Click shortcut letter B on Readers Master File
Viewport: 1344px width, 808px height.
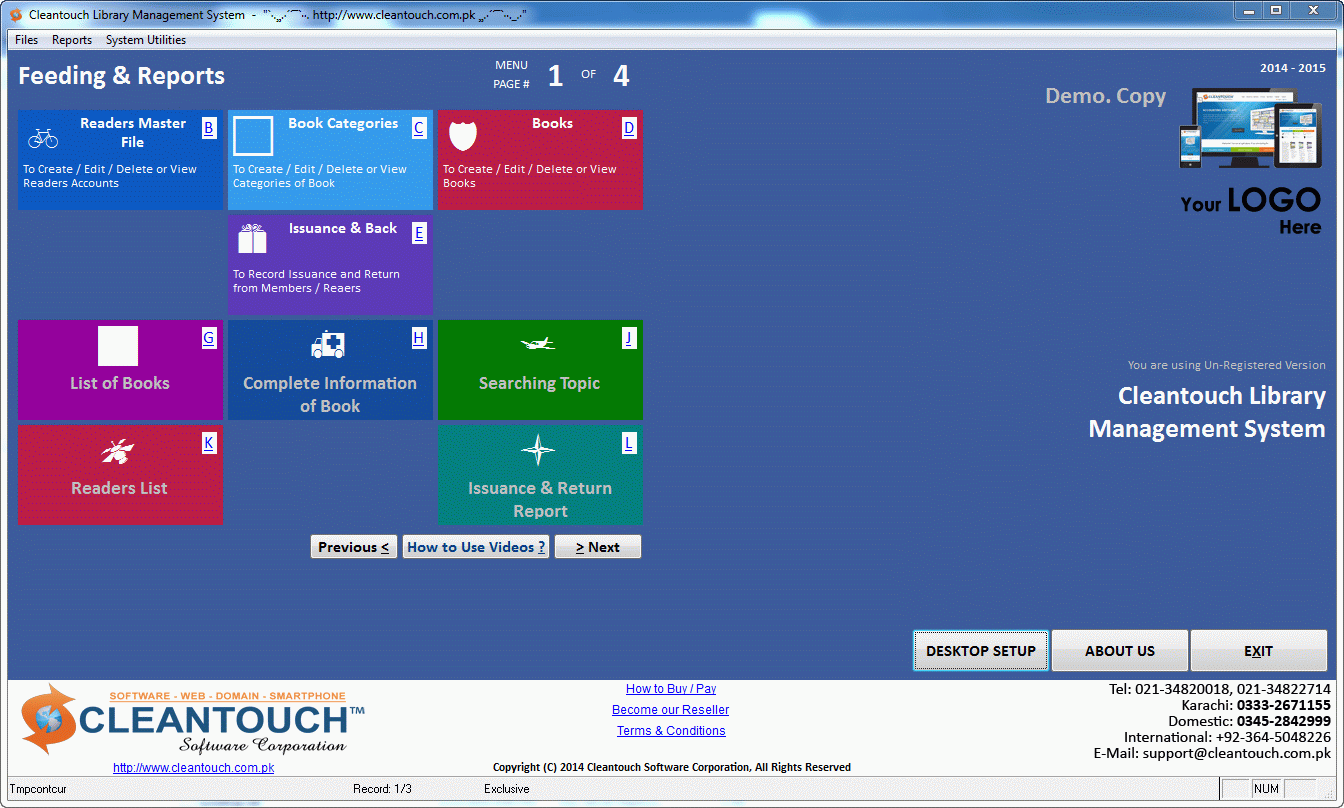point(209,128)
